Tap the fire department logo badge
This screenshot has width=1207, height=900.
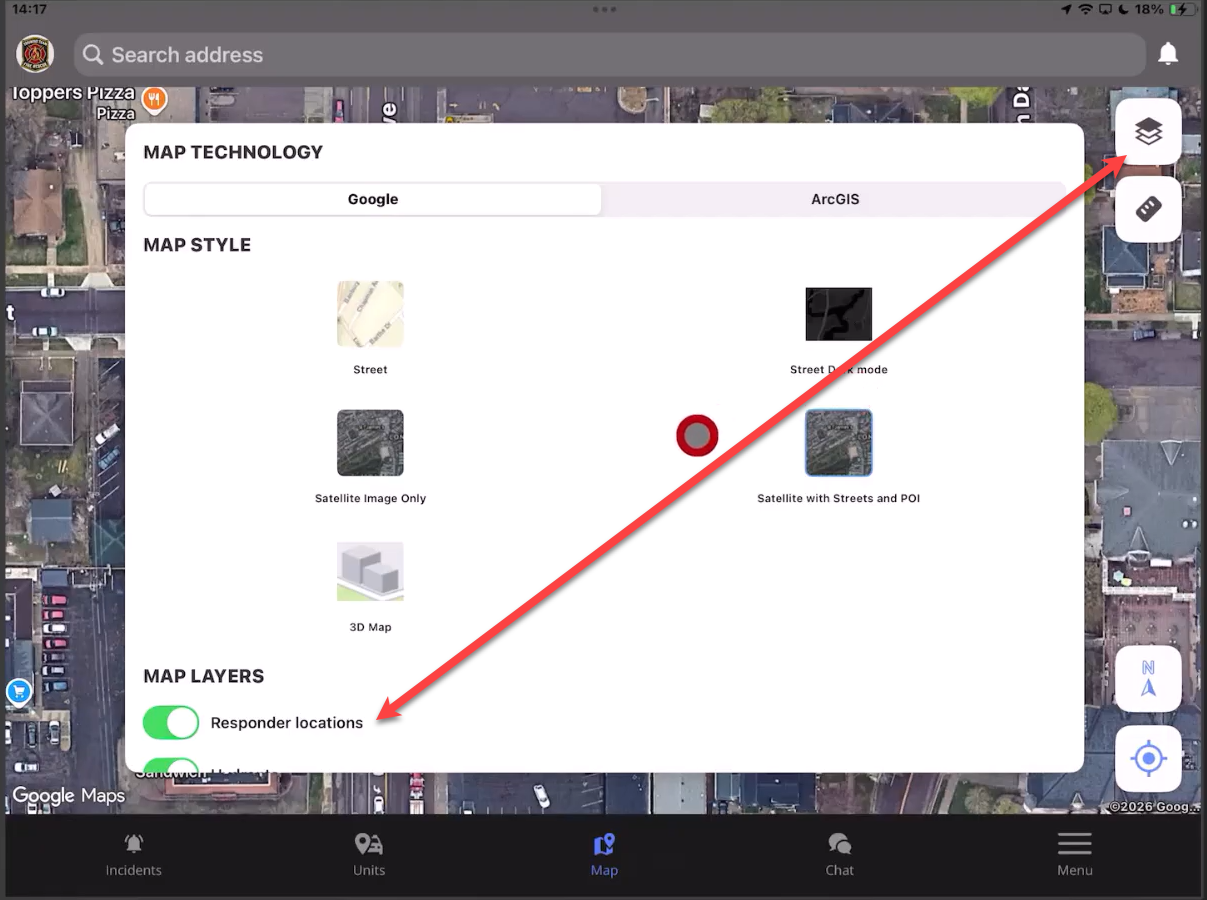[x=35, y=54]
